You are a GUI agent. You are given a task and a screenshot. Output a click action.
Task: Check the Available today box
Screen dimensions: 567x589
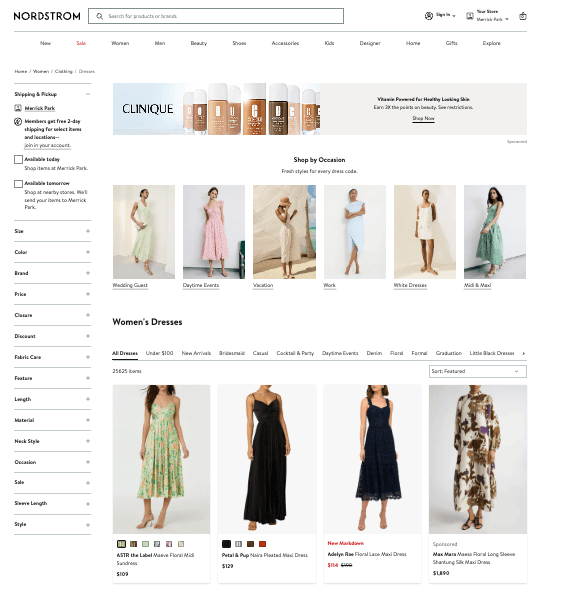18,159
